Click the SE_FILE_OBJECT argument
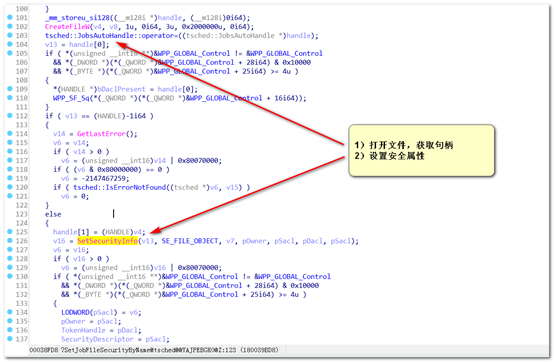This screenshot has height=362, width=554. click(190, 241)
